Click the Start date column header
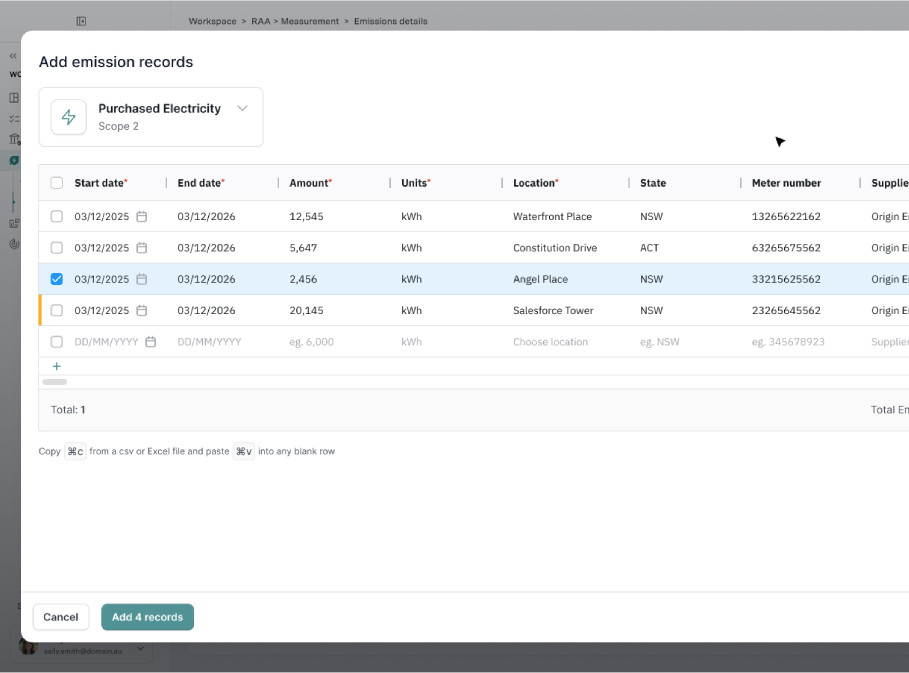The height and width of the screenshot is (673, 909). pyautogui.click(x=101, y=183)
